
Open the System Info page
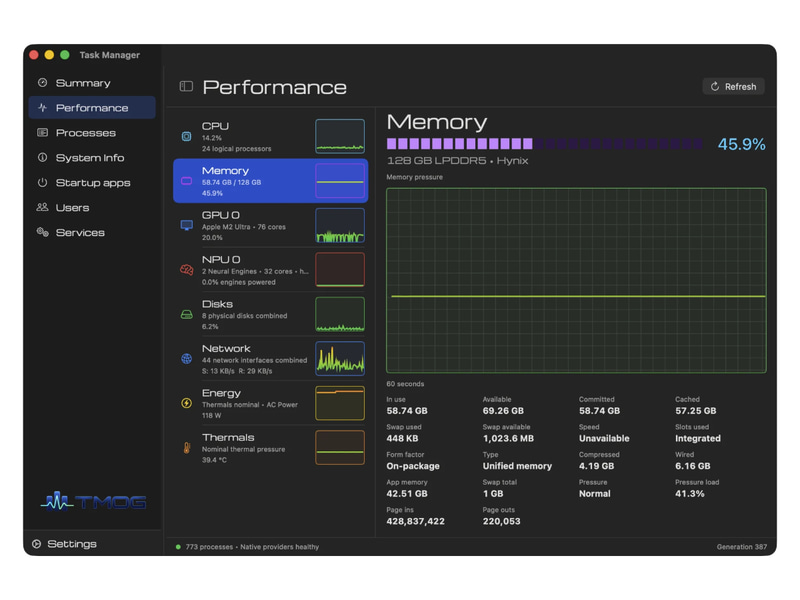[92, 158]
